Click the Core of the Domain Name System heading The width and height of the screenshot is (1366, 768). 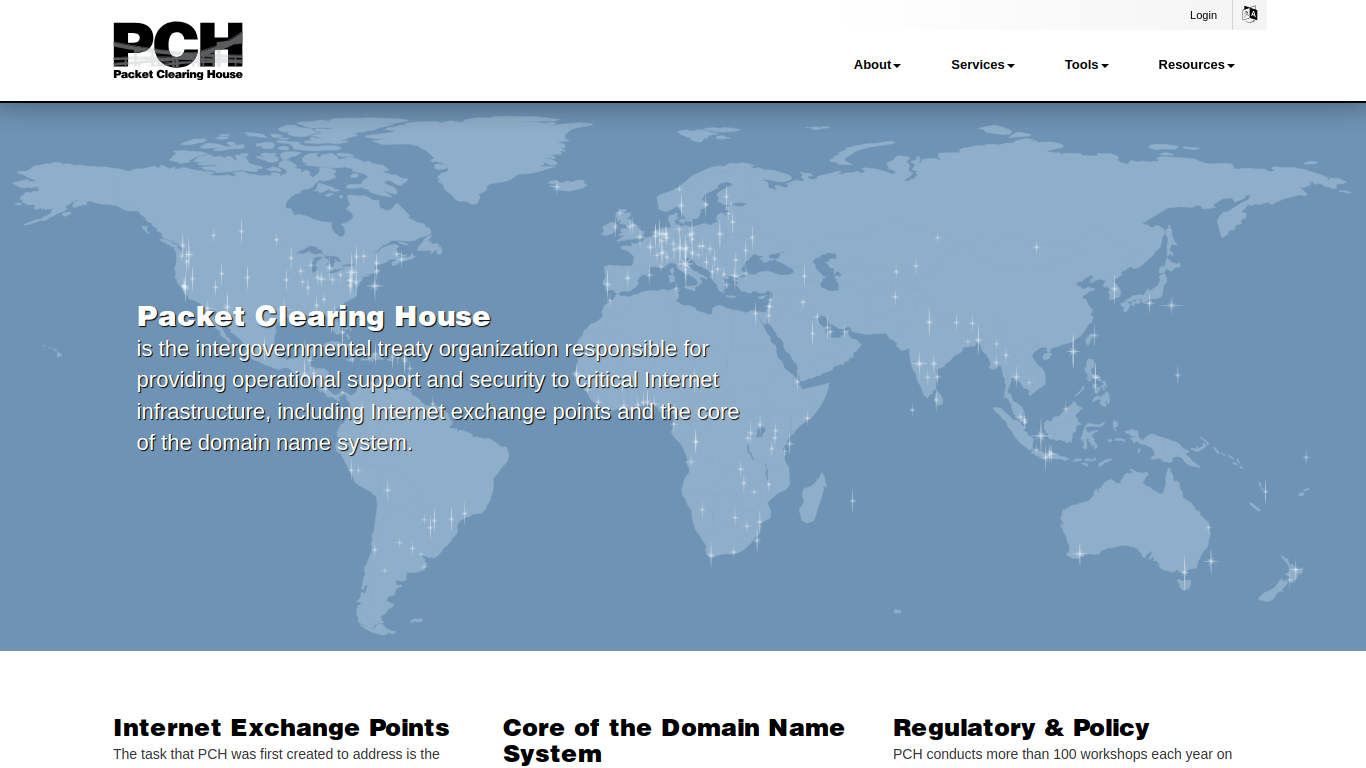coord(674,741)
